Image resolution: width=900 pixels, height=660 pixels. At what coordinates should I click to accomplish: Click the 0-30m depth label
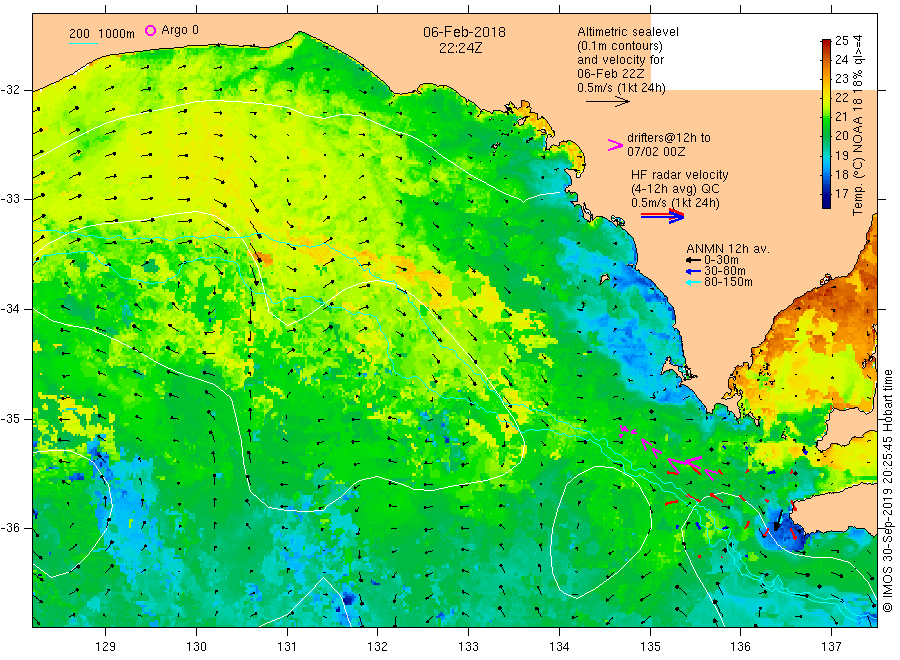(x=721, y=260)
